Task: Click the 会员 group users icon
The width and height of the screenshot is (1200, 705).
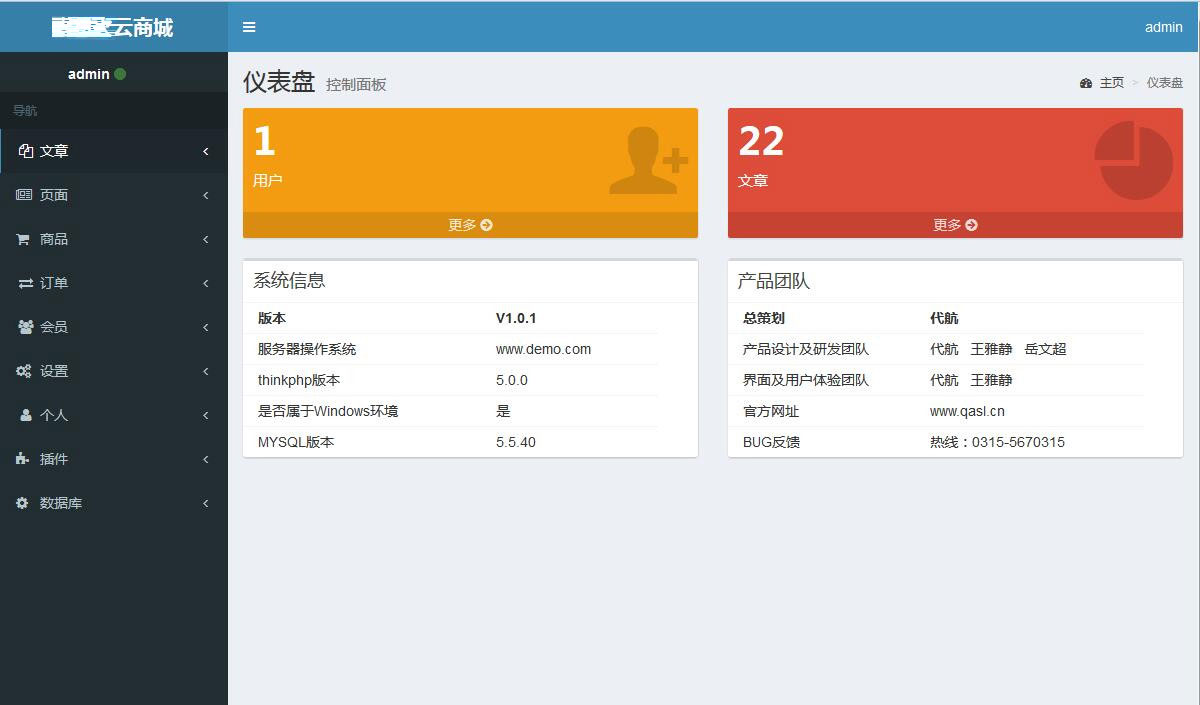Action: click(25, 327)
